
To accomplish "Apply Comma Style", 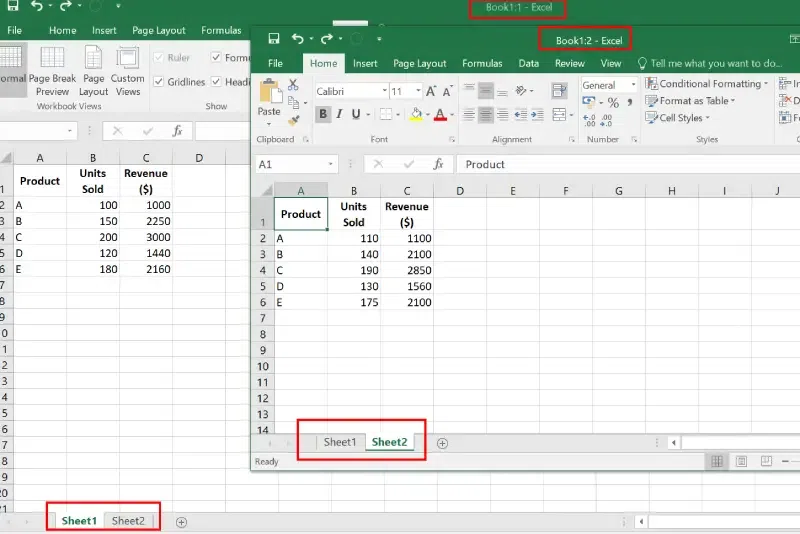I will tap(630, 102).
